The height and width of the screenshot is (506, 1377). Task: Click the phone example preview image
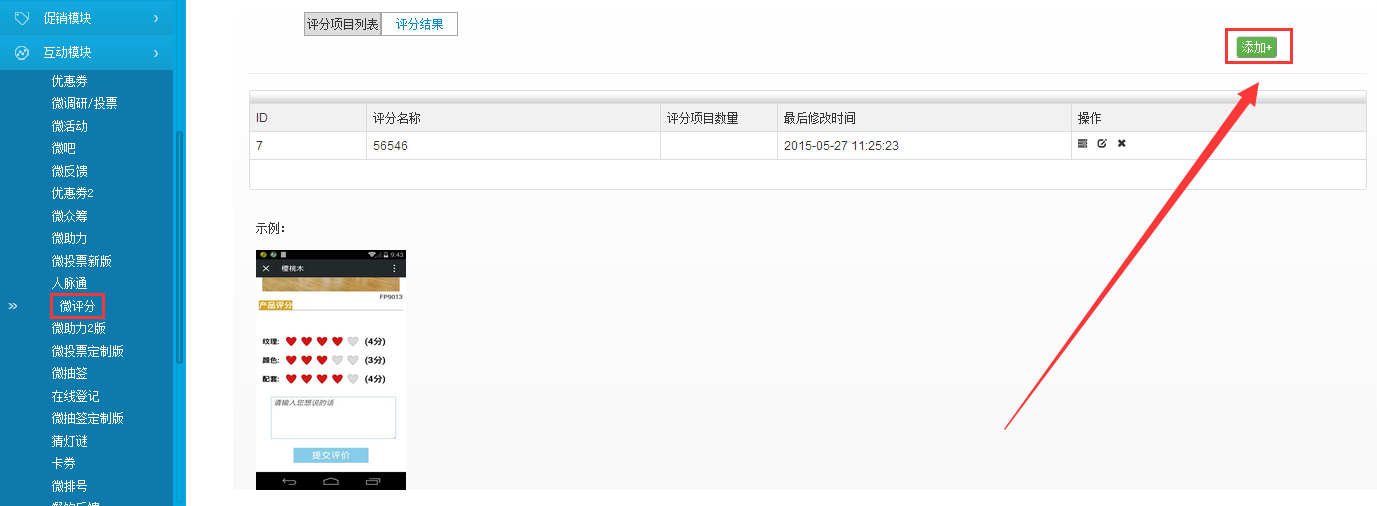point(331,370)
